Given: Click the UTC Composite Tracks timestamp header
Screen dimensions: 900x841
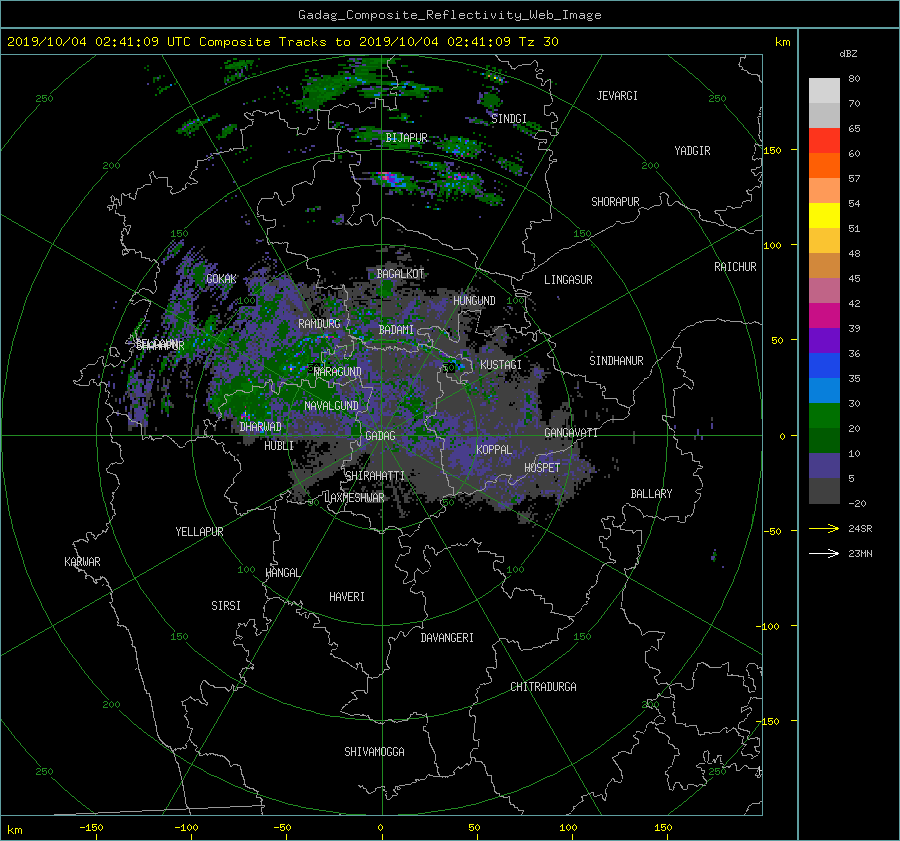Looking at the screenshot, I should click(282, 42).
